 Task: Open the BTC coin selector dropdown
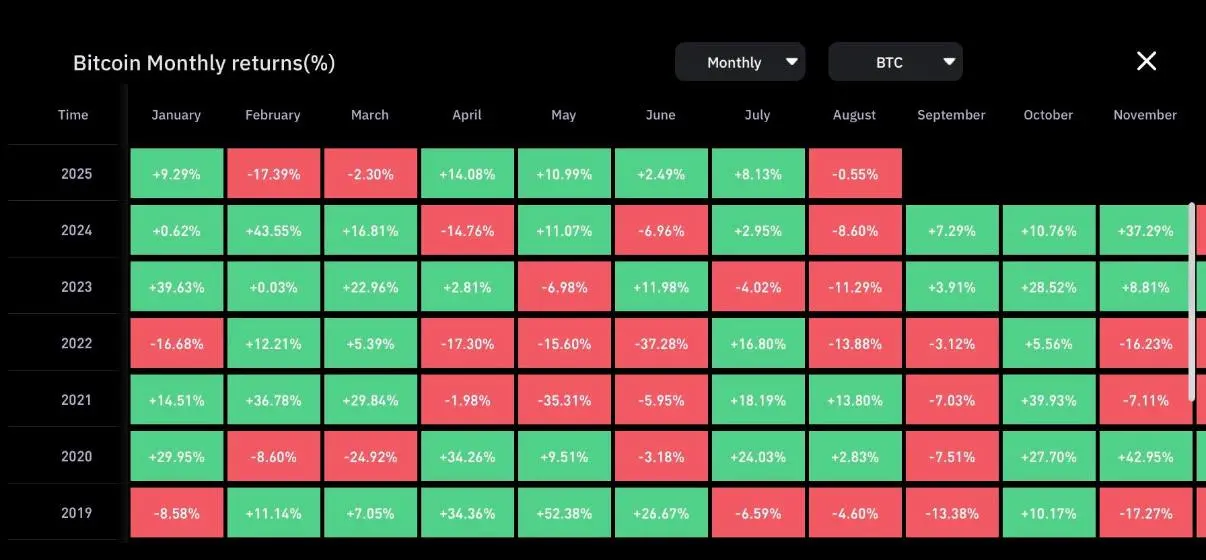coord(895,62)
